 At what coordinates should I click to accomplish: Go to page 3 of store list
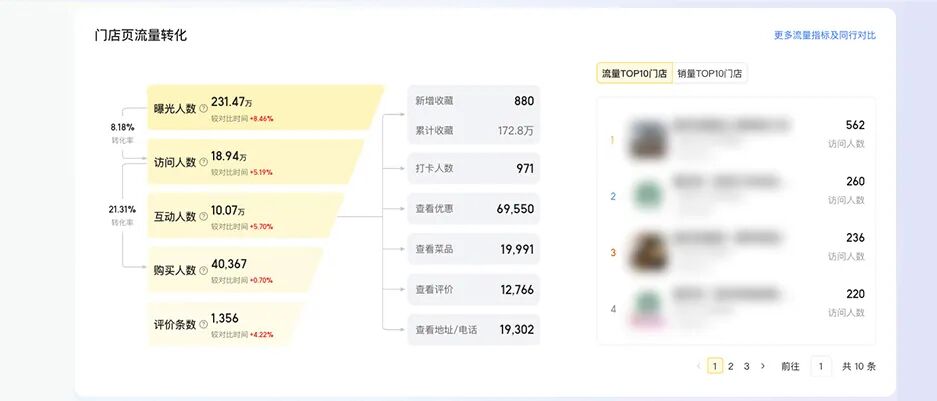point(746,366)
